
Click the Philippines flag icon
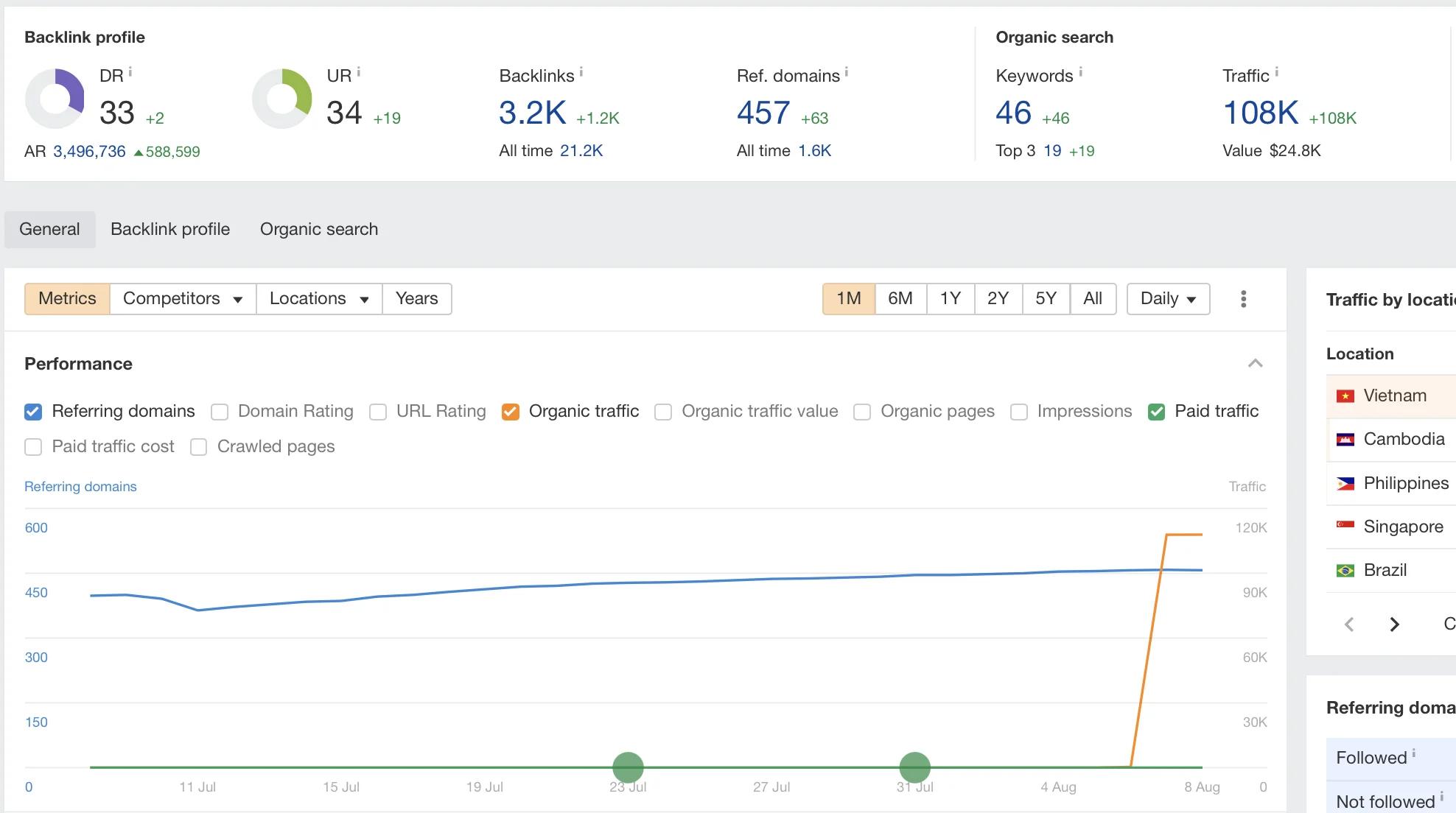click(x=1345, y=484)
